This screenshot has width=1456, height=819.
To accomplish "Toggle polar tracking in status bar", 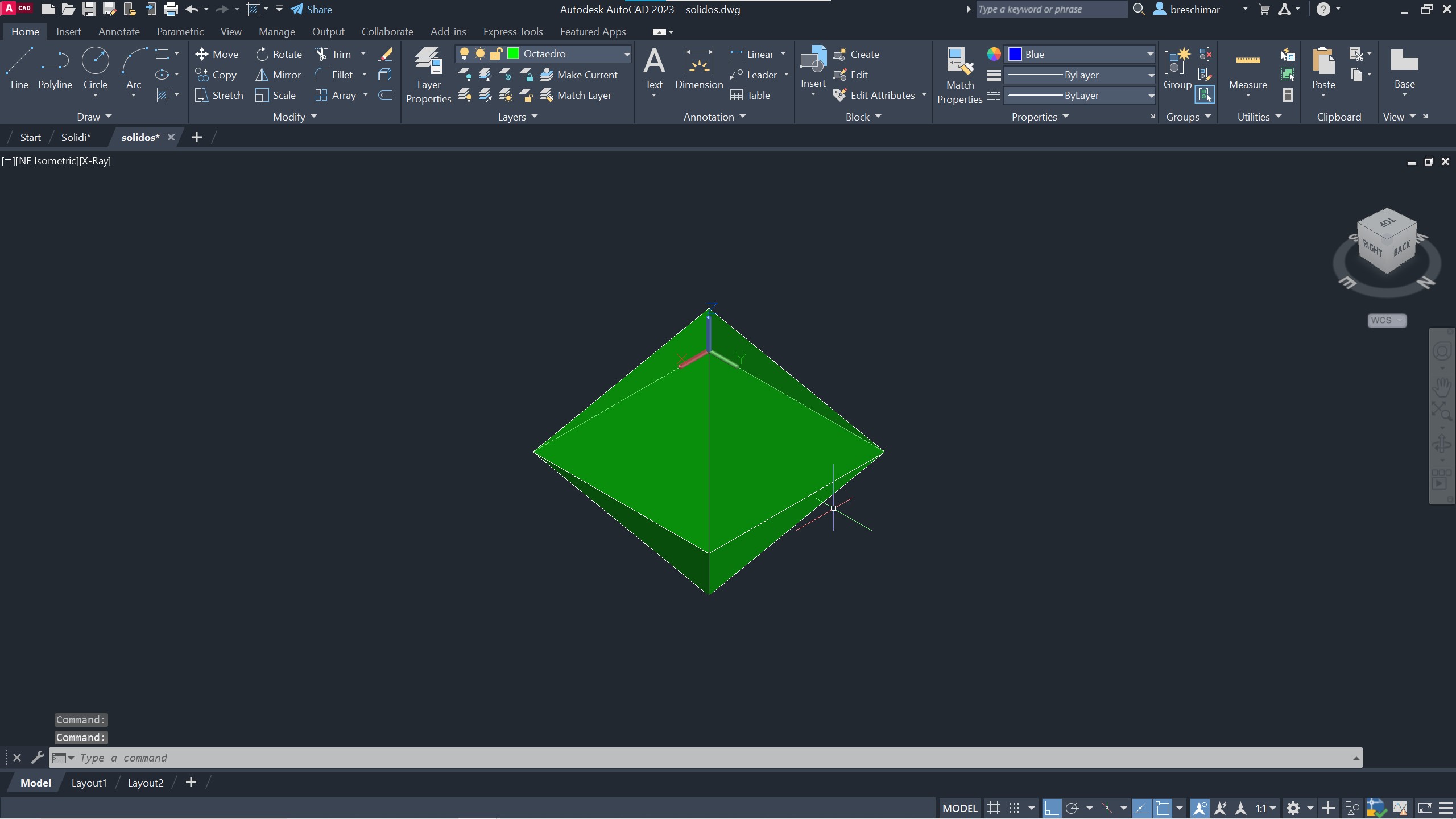I will pyautogui.click(x=1072, y=808).
